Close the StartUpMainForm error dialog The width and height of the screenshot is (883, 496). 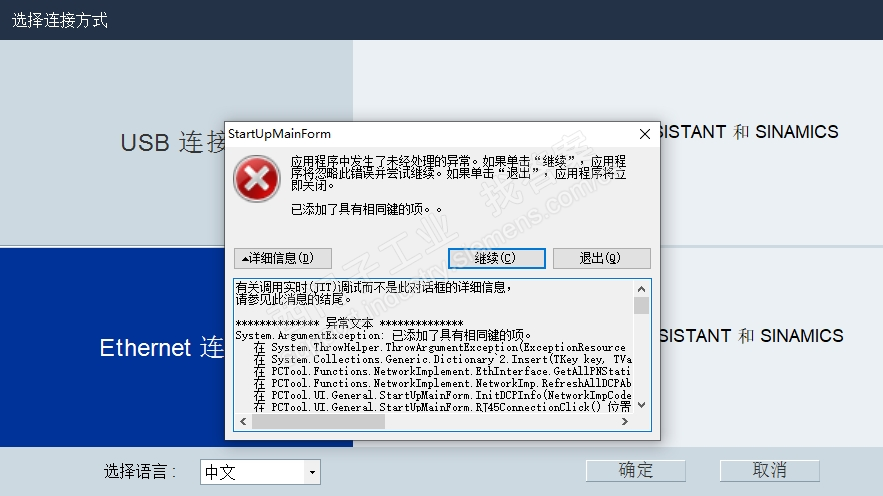click(645, 134)
